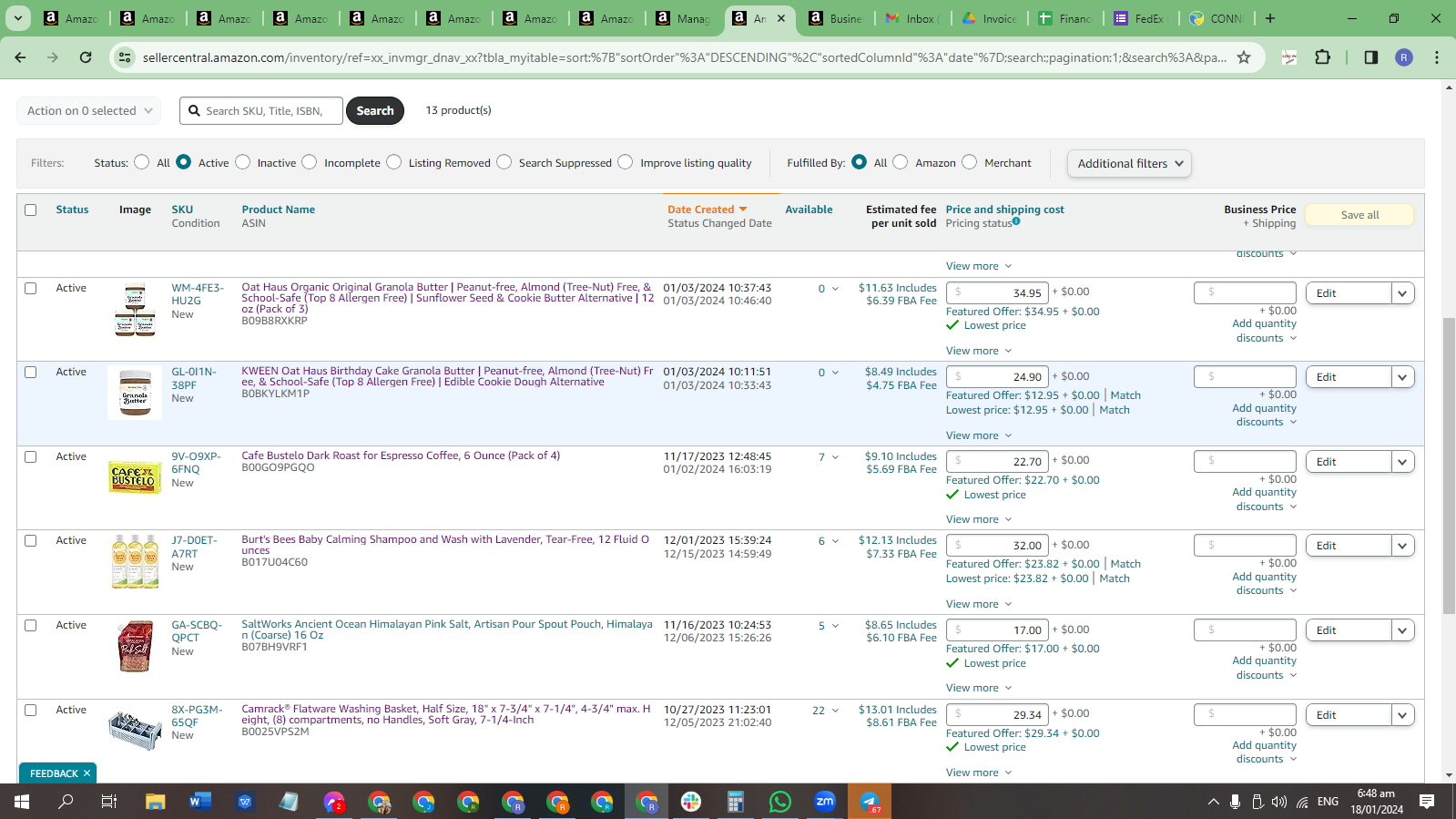Image resolution: width=1456 pixels, height=819 pixels.
Task: Open WhatsApp from the taskbar
Action: click(780, 802)
